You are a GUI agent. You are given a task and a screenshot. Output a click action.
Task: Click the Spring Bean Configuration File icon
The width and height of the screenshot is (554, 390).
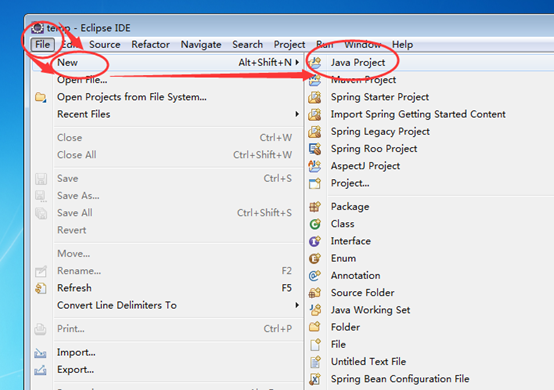[x=315, y=379]
